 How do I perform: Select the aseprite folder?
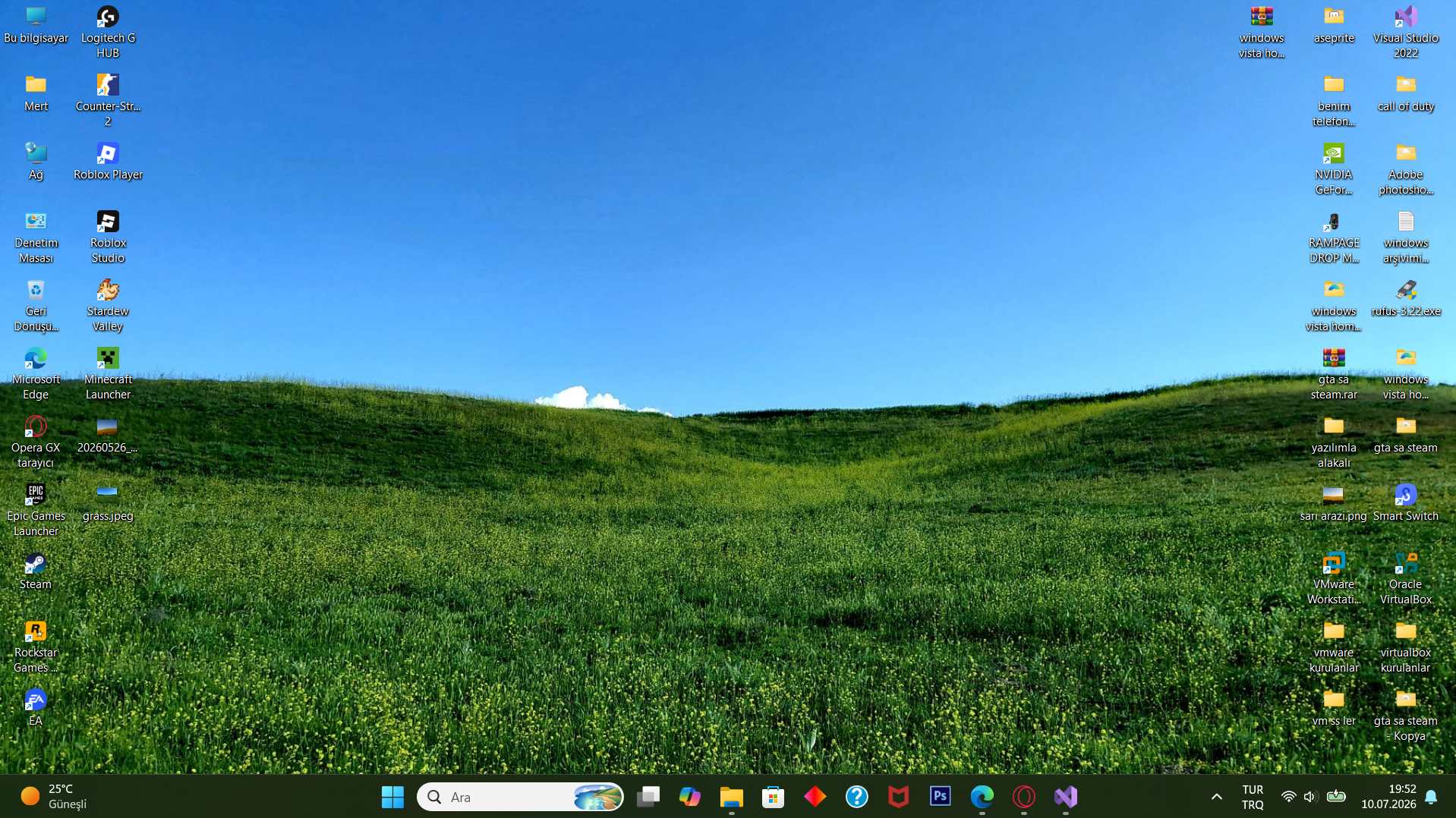[1334, 26]
